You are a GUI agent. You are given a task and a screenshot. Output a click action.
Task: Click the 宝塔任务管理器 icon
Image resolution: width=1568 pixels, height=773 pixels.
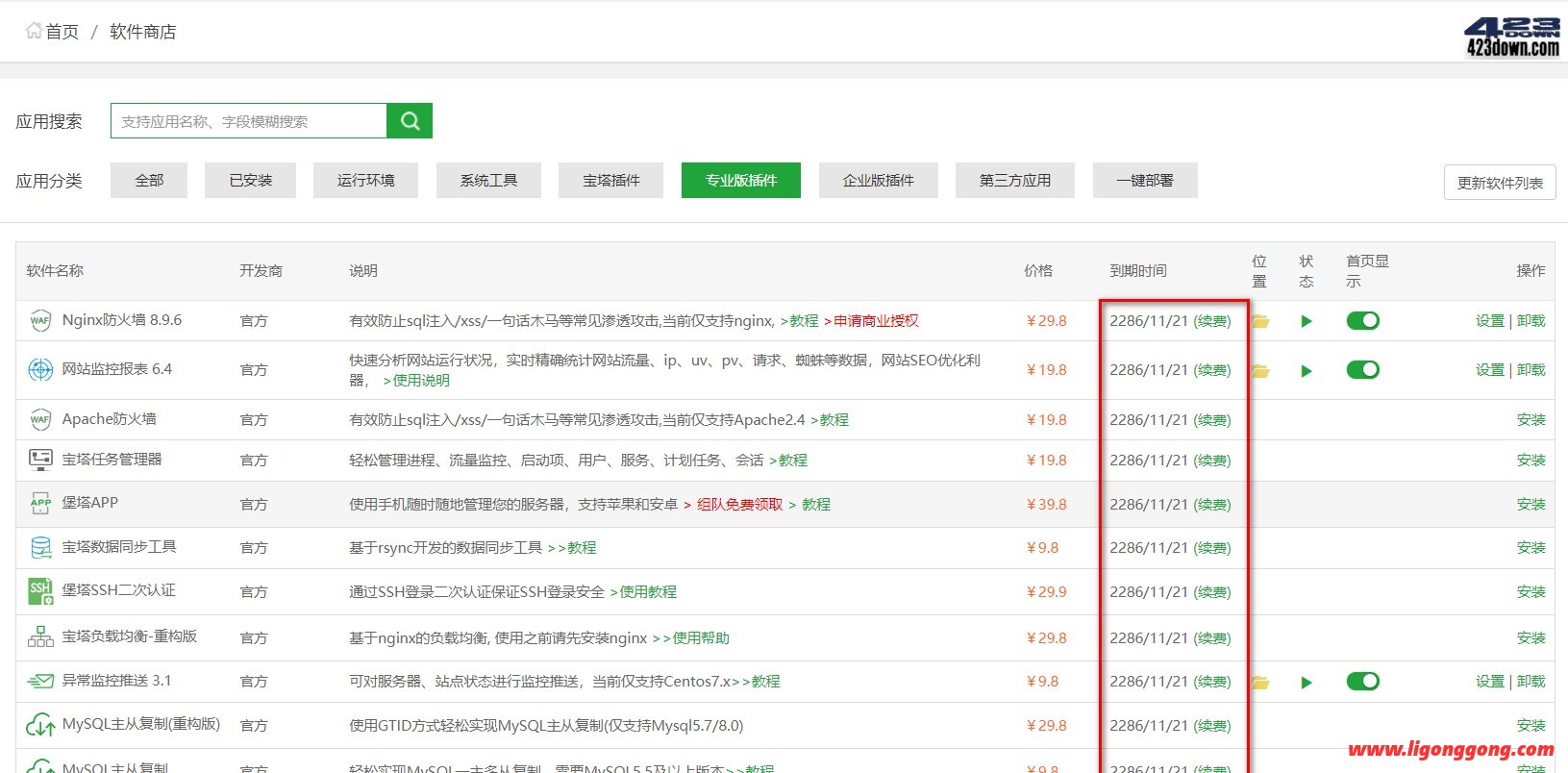pyautogui.click(x=40, y=460)
